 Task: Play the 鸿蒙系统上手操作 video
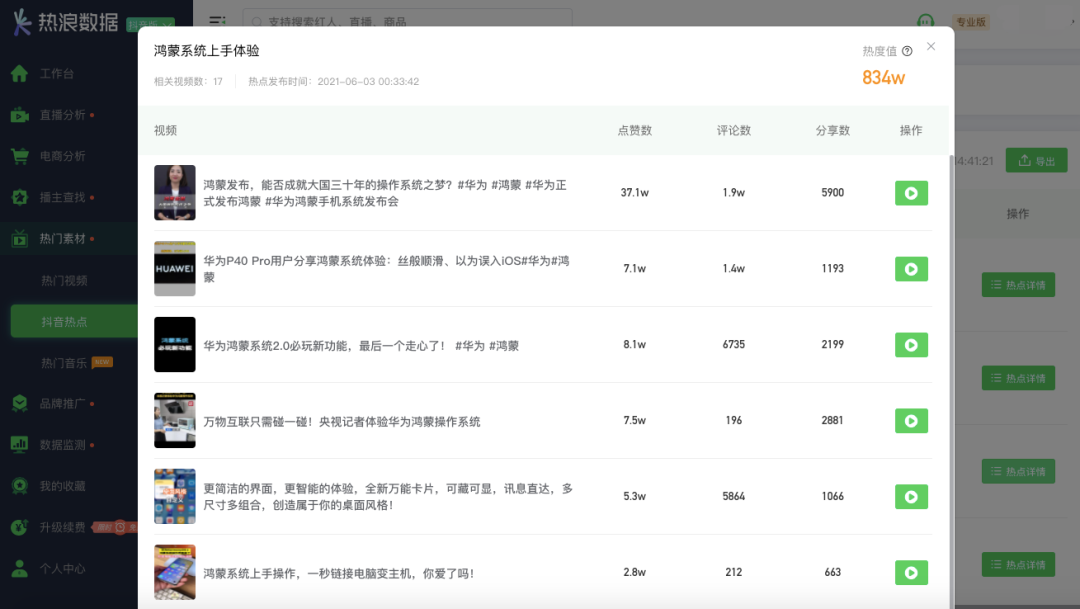click(x=911, y=572)
